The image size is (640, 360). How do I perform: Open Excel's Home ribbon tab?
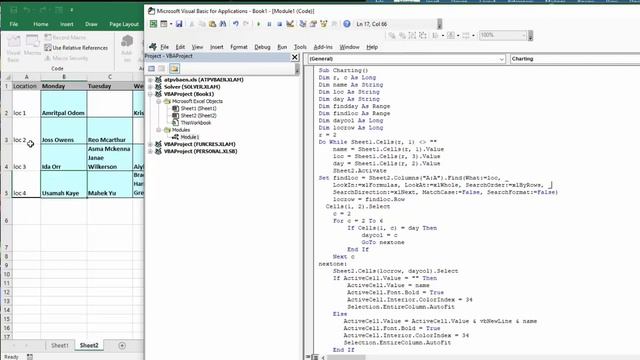coord(41,24)
